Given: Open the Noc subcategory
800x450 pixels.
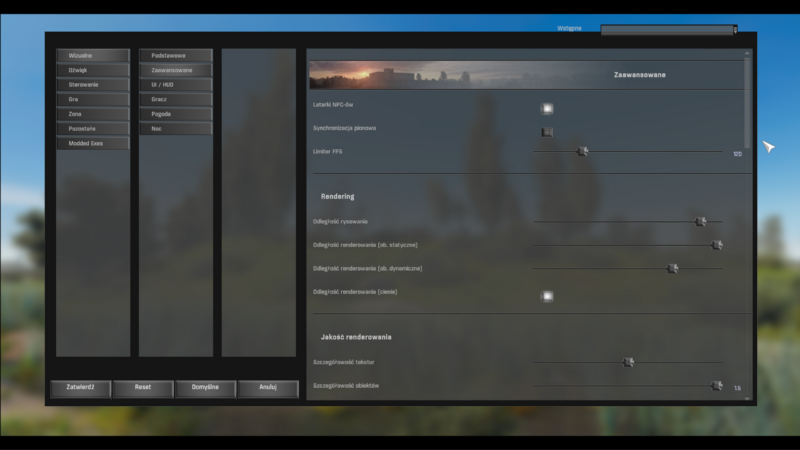Looking at the screenshot, I should (x=176, y=129).
